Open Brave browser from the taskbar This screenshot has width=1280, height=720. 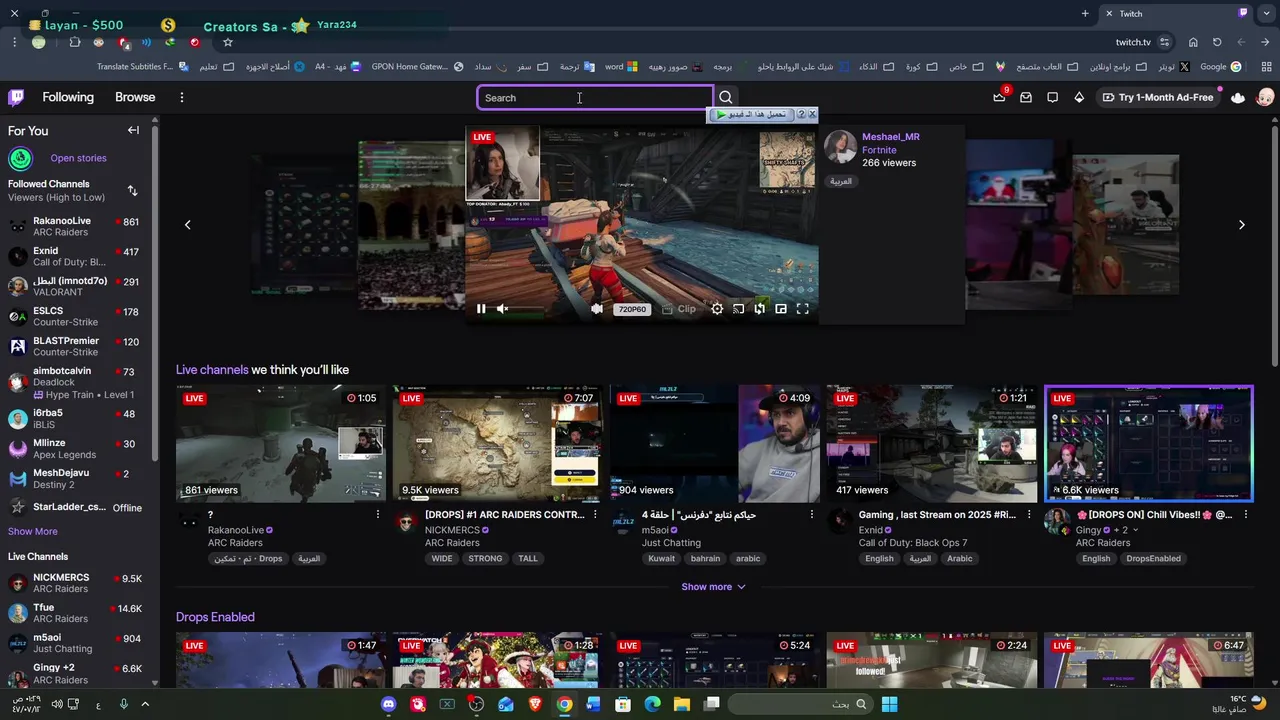535,704
